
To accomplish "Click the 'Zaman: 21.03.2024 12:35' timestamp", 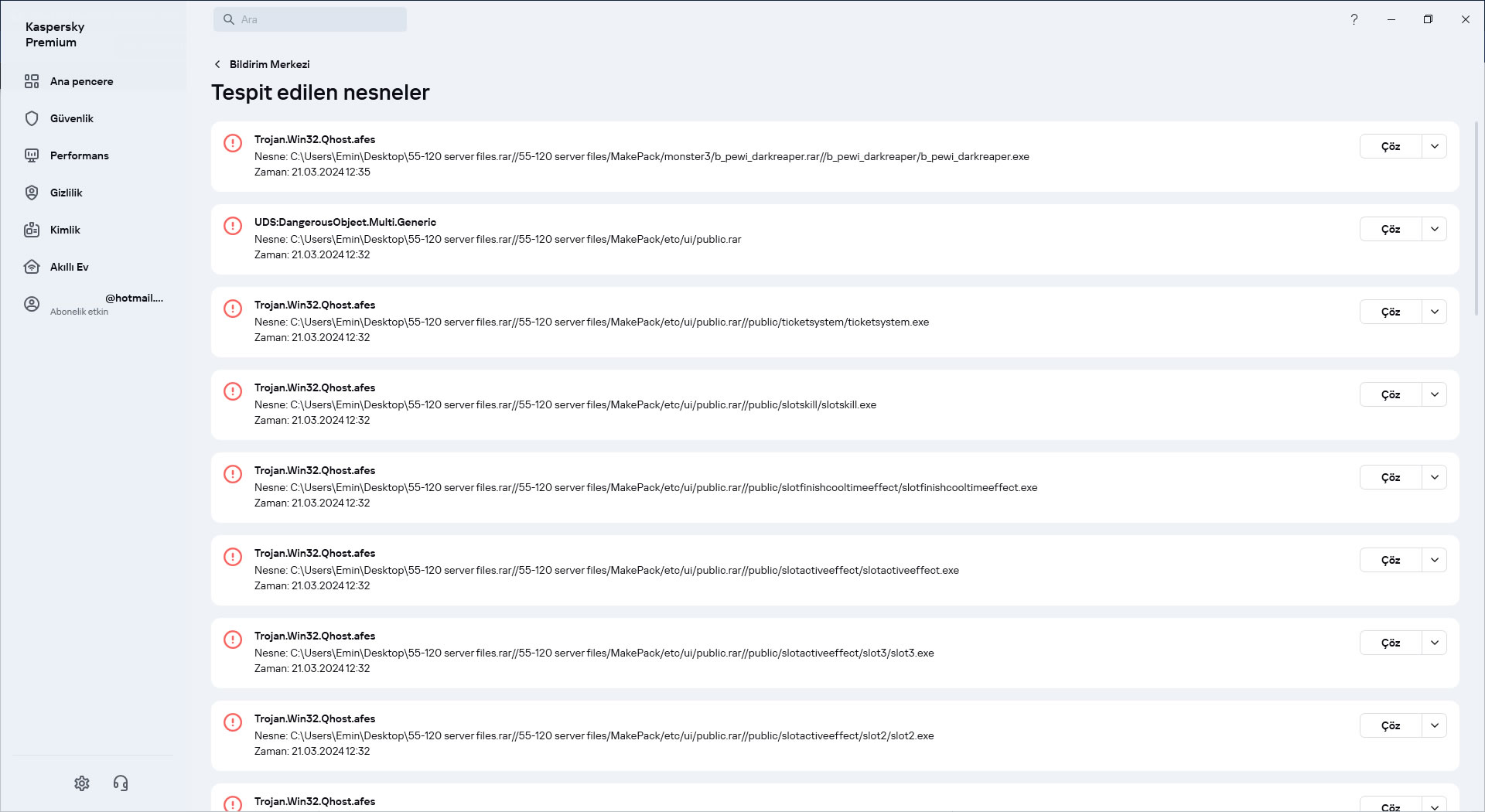I will [x=312, y=172].
